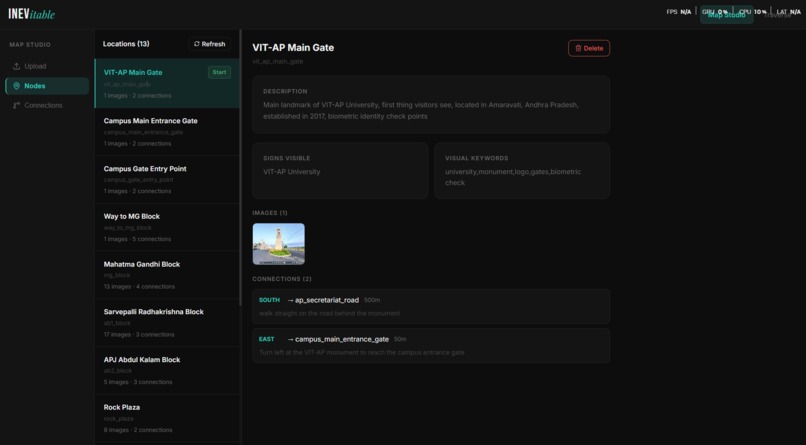Image resolution: width=806 pixels, height=445 pixels.
Task: Click the locations list scrollbar
Action: click(x=240, y=169)
